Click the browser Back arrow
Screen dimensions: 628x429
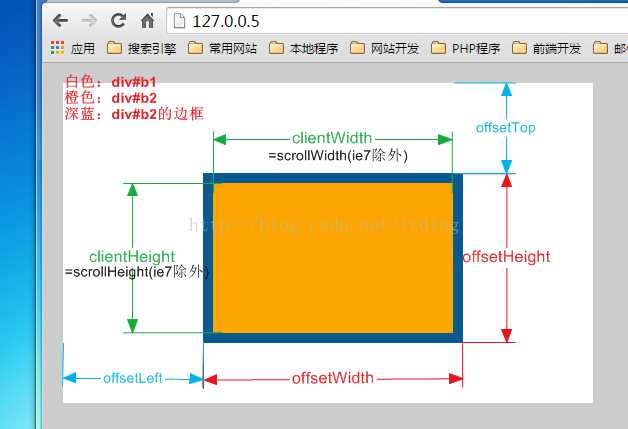tap(60, 20)
